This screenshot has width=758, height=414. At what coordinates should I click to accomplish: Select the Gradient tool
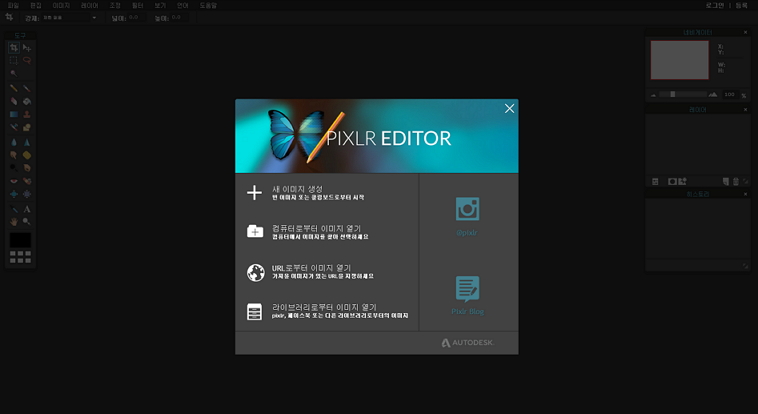[14, 114]
